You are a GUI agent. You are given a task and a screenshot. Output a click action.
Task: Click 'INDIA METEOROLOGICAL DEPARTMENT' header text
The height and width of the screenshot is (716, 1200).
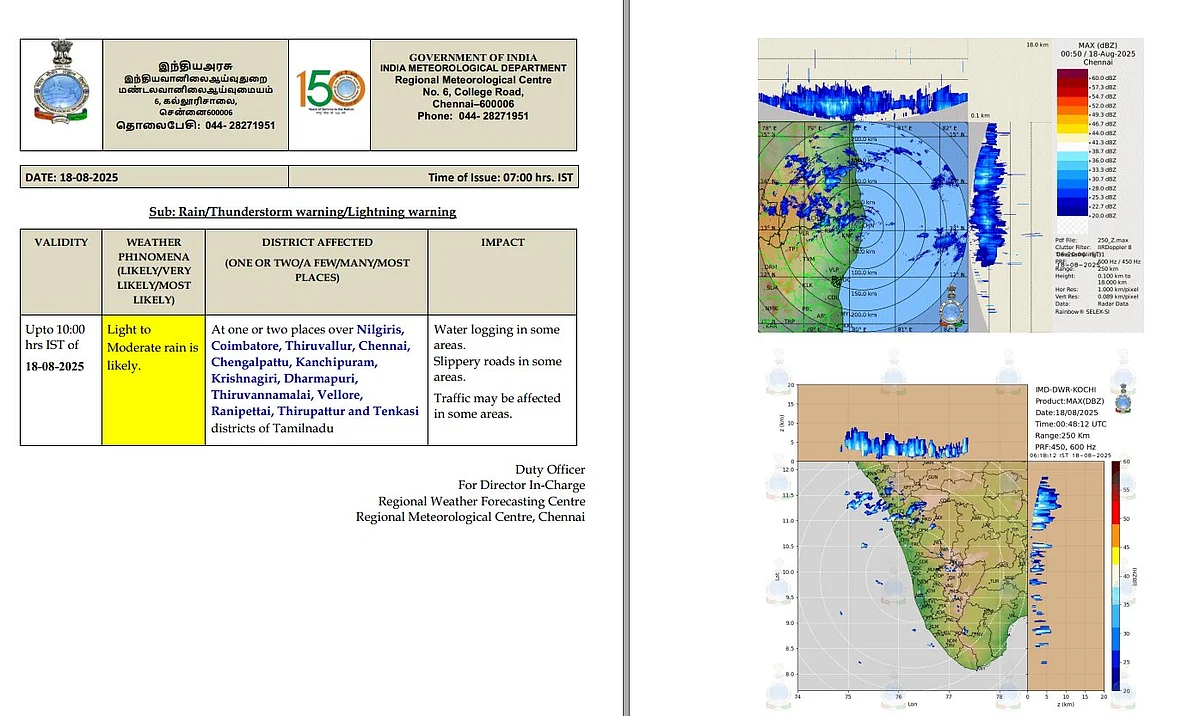tap(473, 69)
